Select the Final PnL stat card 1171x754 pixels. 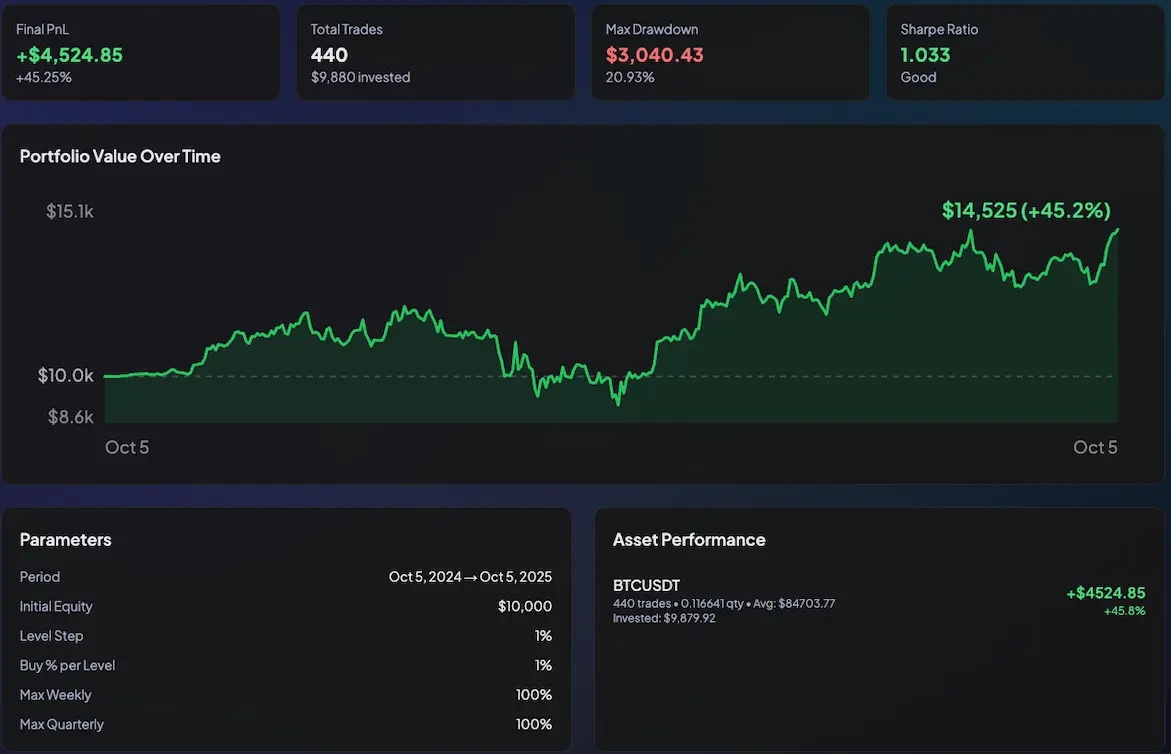[141, 52]
